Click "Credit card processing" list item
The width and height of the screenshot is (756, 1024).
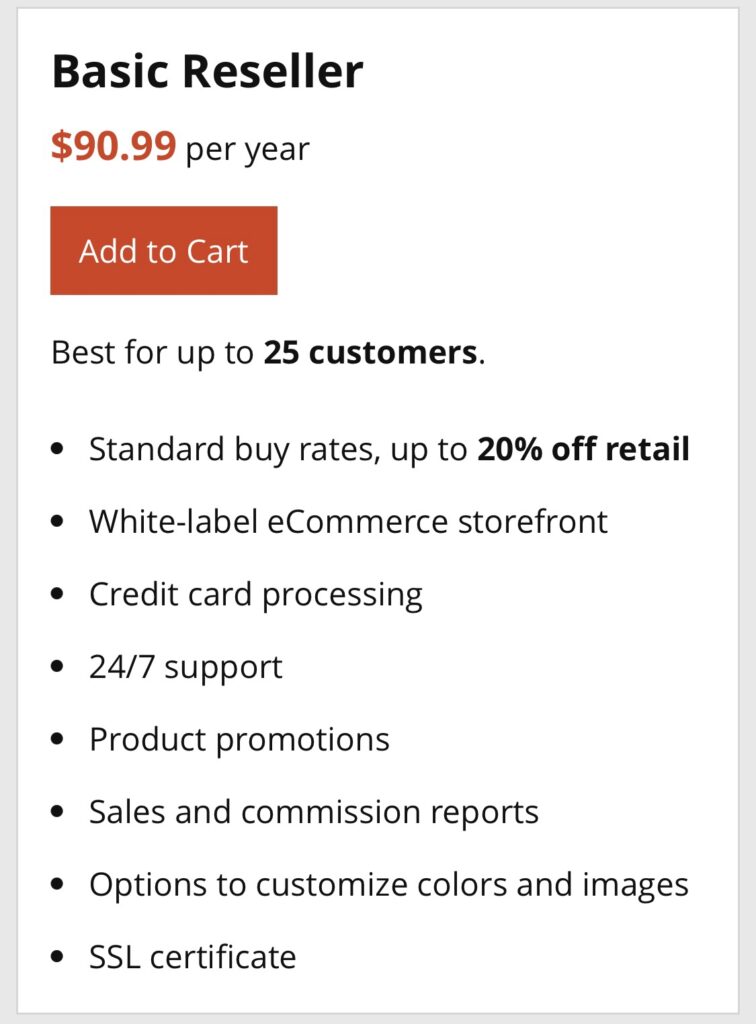(256, 594)
